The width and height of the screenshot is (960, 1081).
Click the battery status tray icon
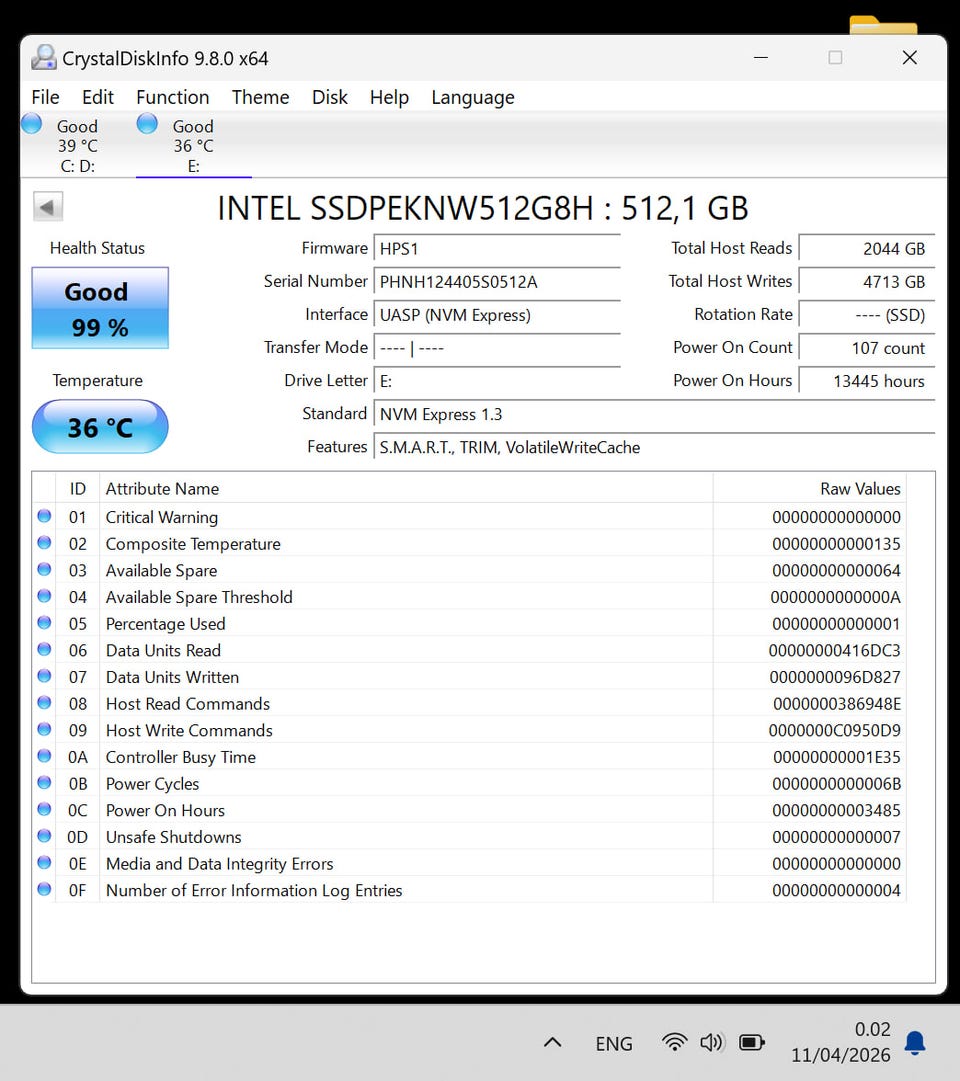click(x=752, y=1043)
